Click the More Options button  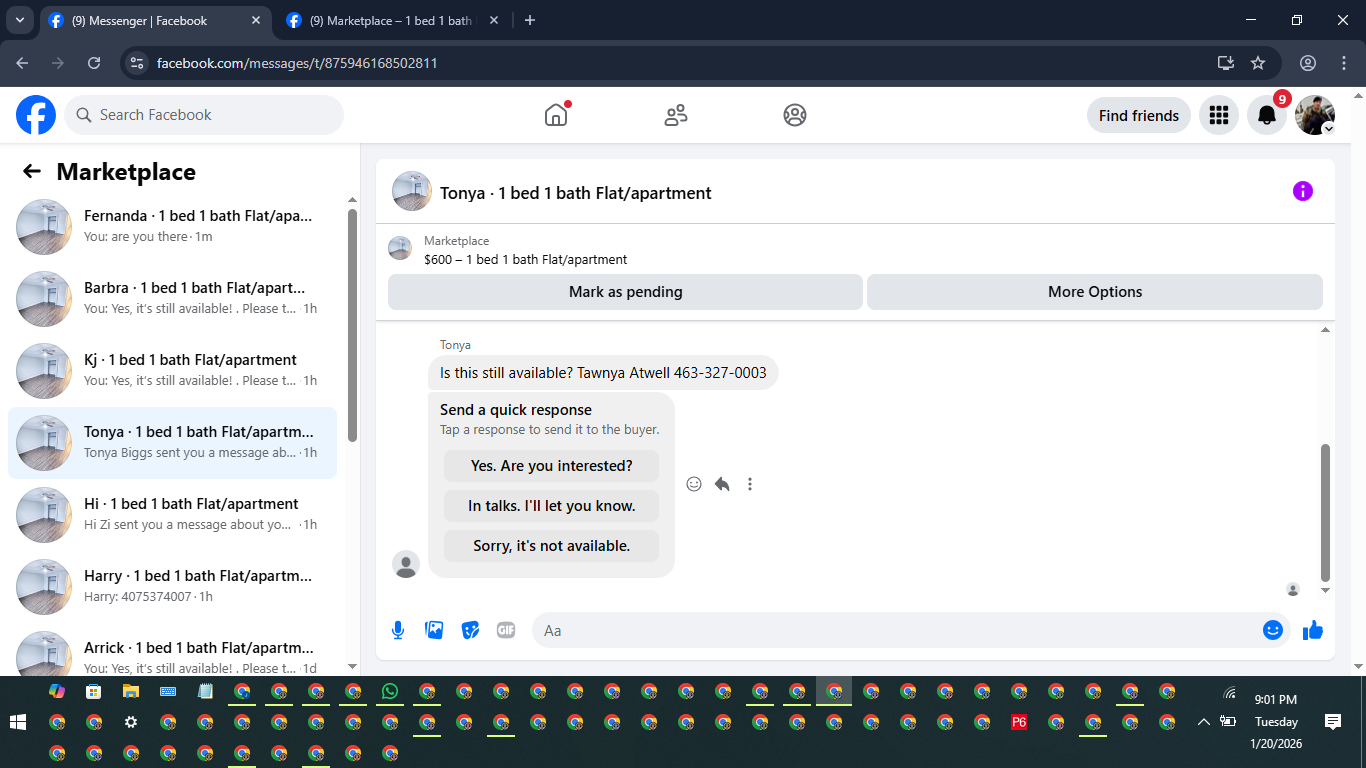(1095, 292)
